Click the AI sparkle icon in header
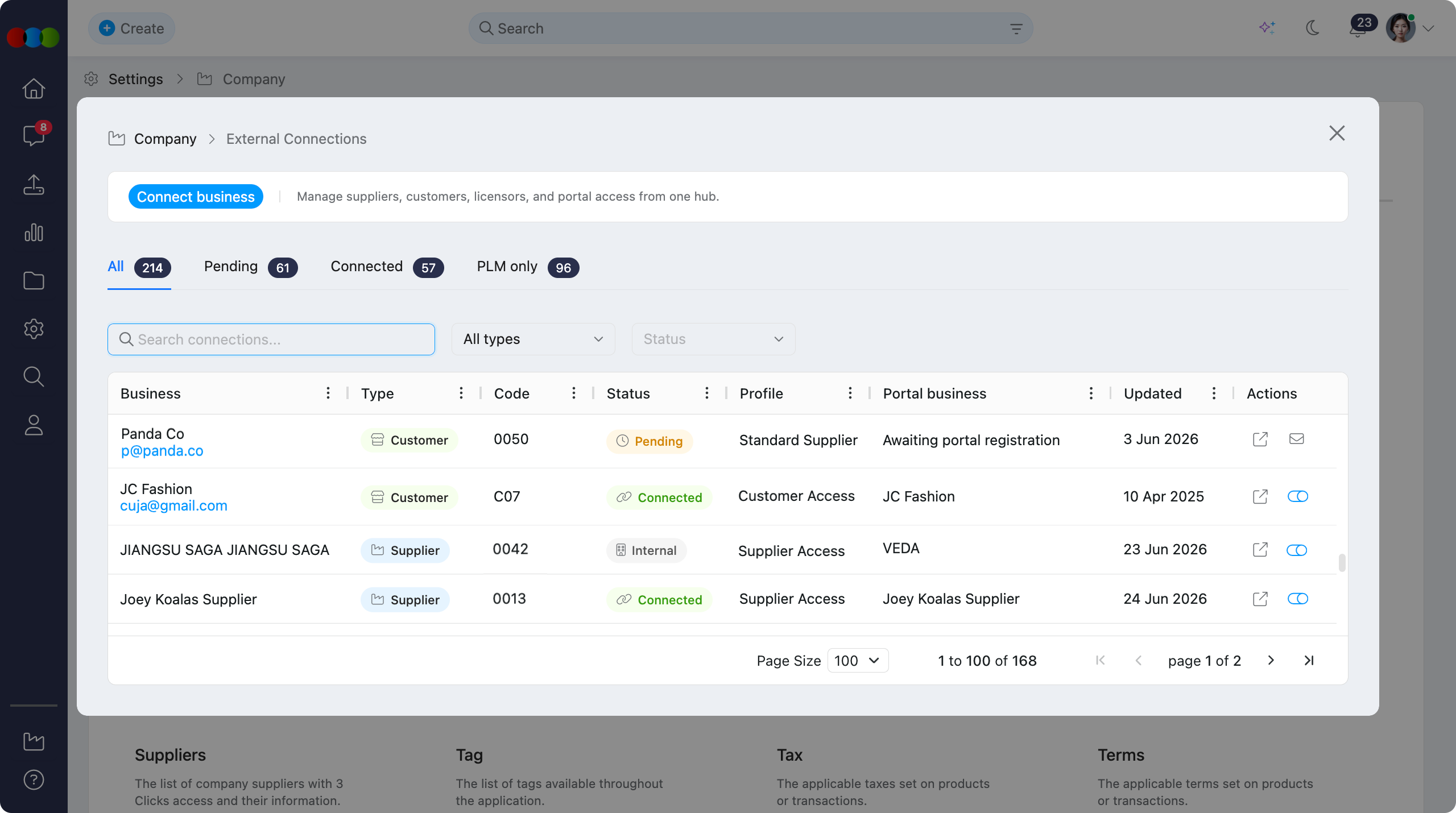Image resolution: width=1456 pixels, height=813 pixels. click(x=1267, y=28)
